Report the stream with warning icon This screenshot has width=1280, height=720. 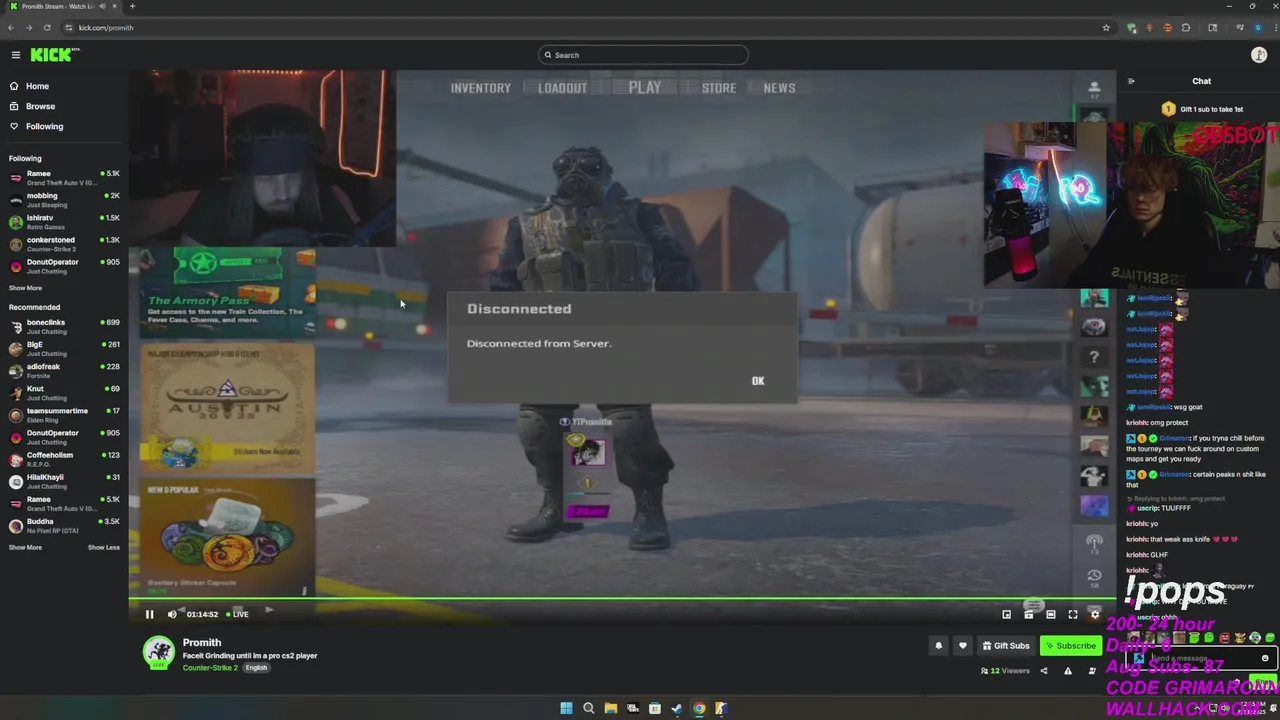1068,671
